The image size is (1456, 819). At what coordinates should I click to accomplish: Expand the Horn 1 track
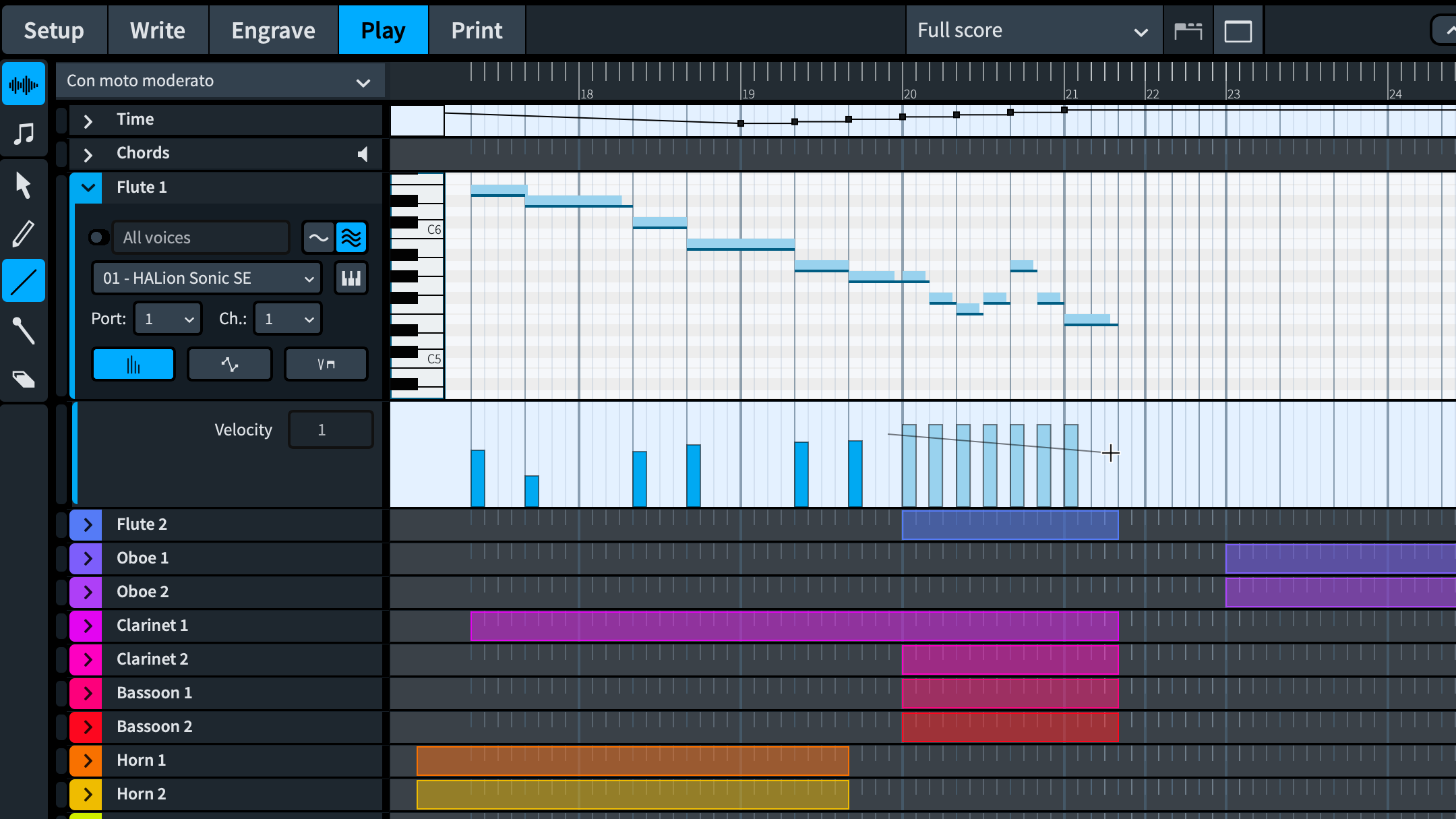(87, 760)
